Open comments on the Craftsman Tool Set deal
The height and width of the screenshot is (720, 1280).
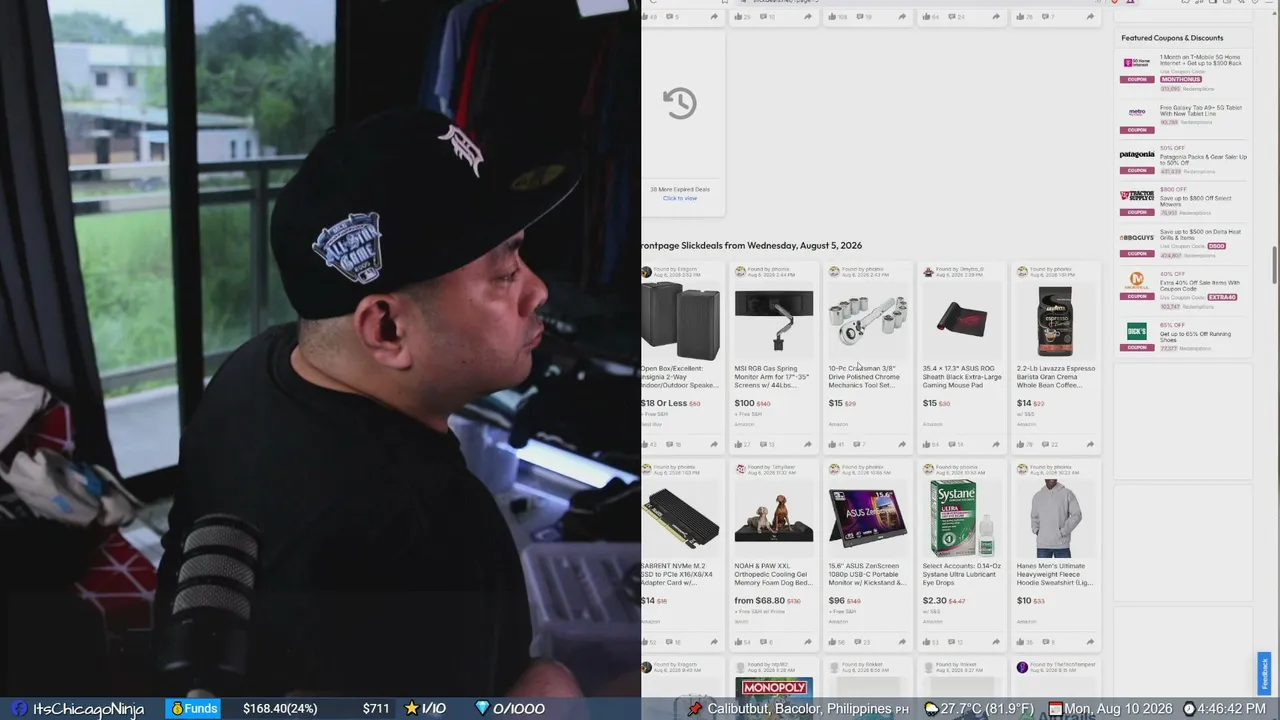click(858, 444)
